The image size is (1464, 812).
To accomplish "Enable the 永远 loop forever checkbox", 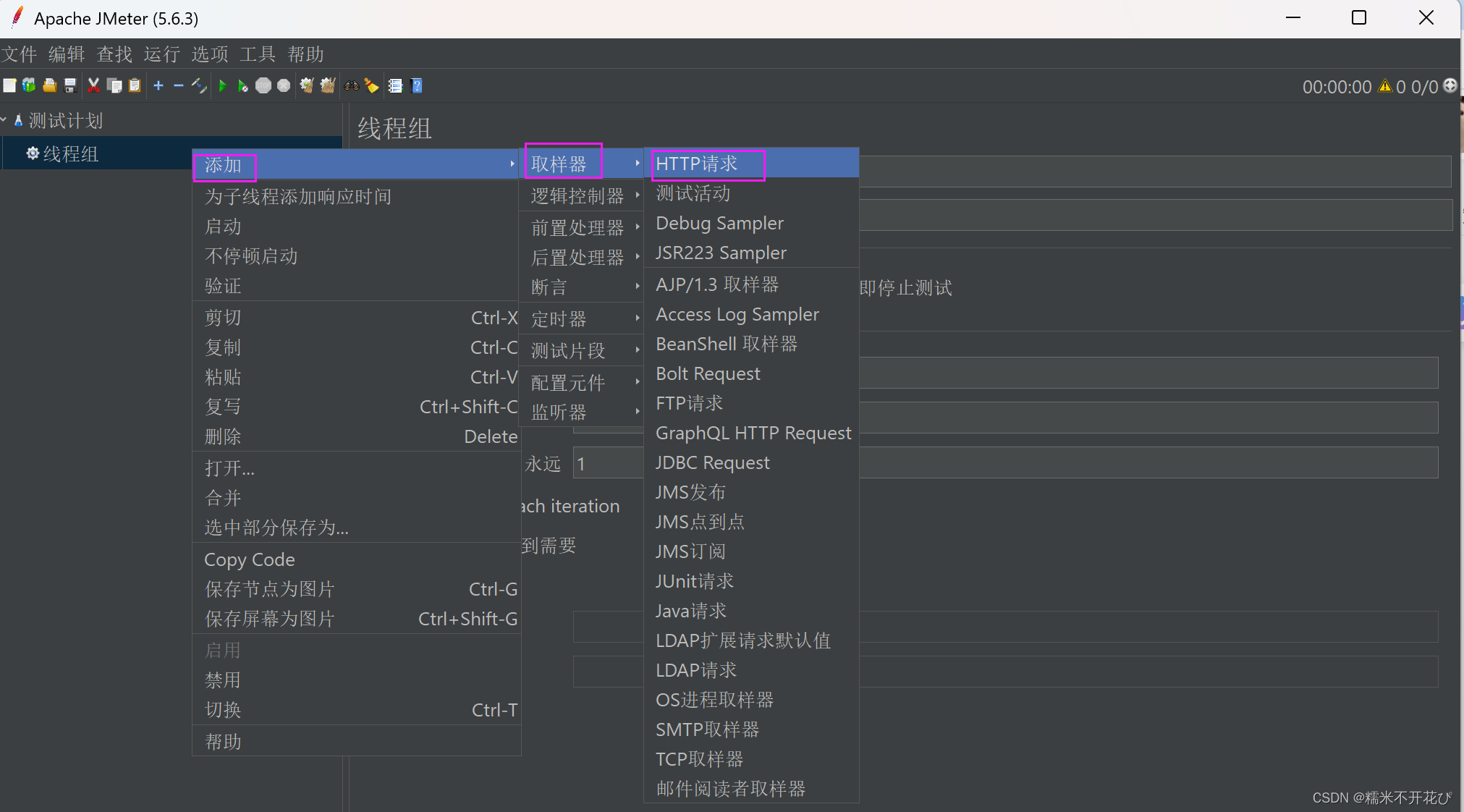I will tap(544, 464).
